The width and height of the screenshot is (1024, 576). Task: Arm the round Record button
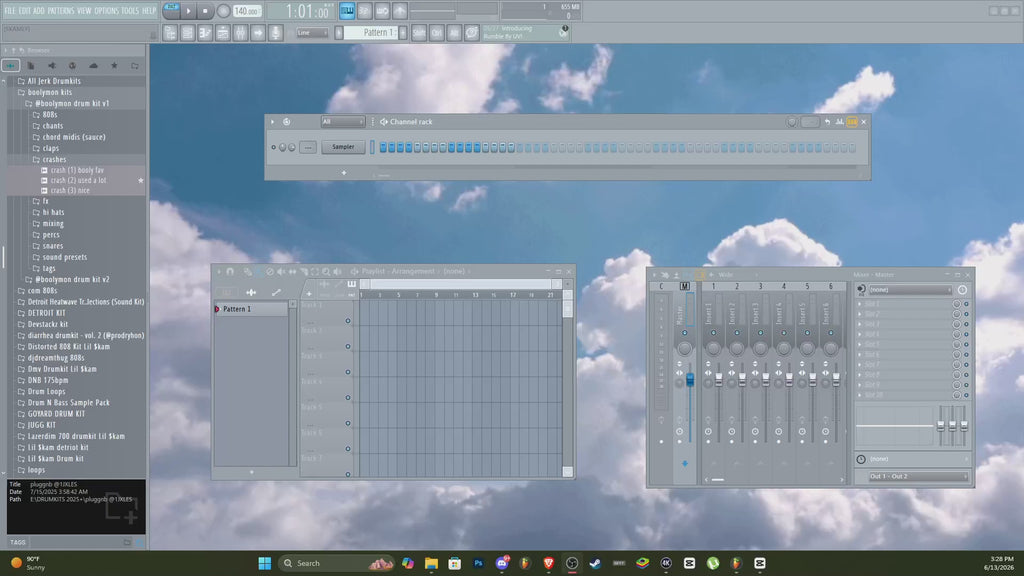click(223, 11)
